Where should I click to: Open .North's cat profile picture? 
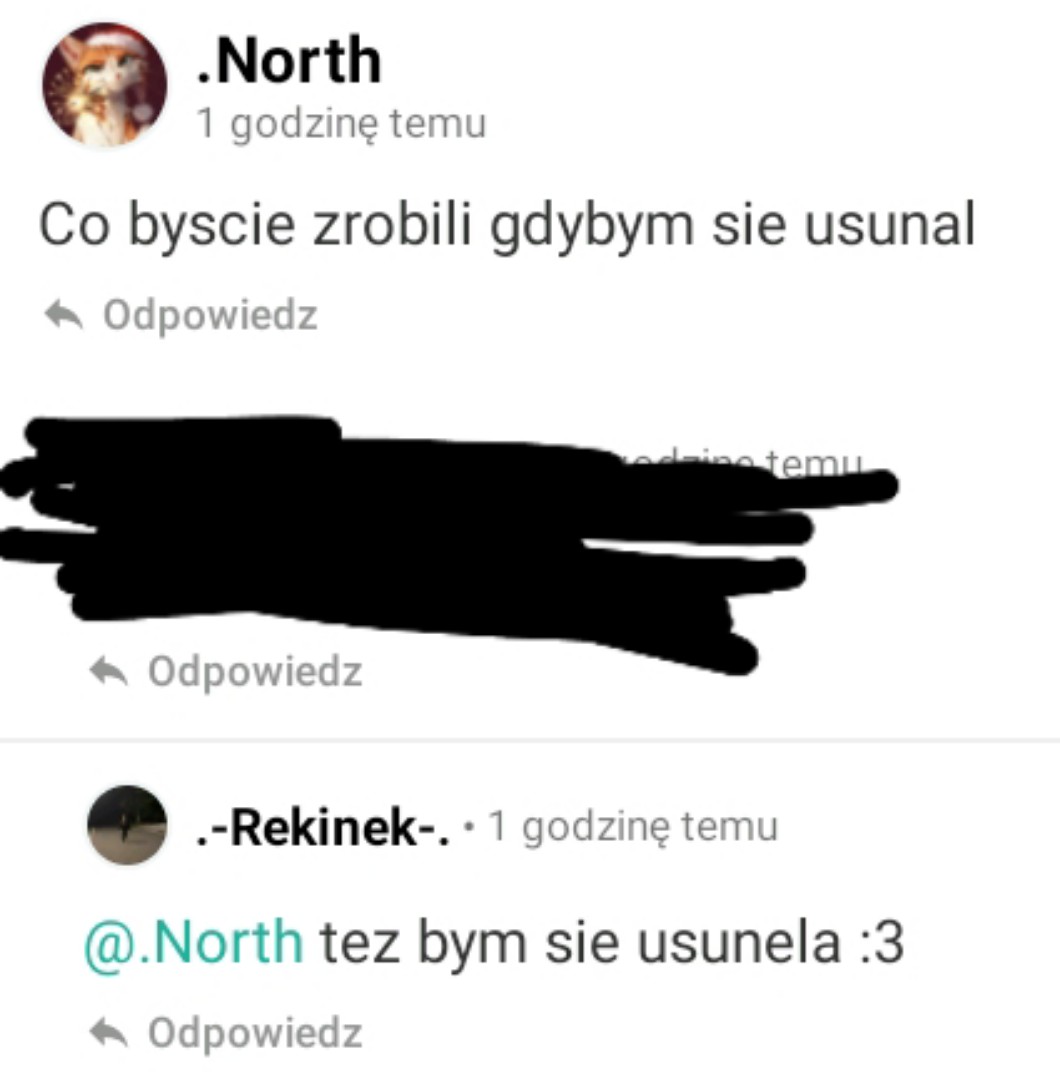pos(105,85)
